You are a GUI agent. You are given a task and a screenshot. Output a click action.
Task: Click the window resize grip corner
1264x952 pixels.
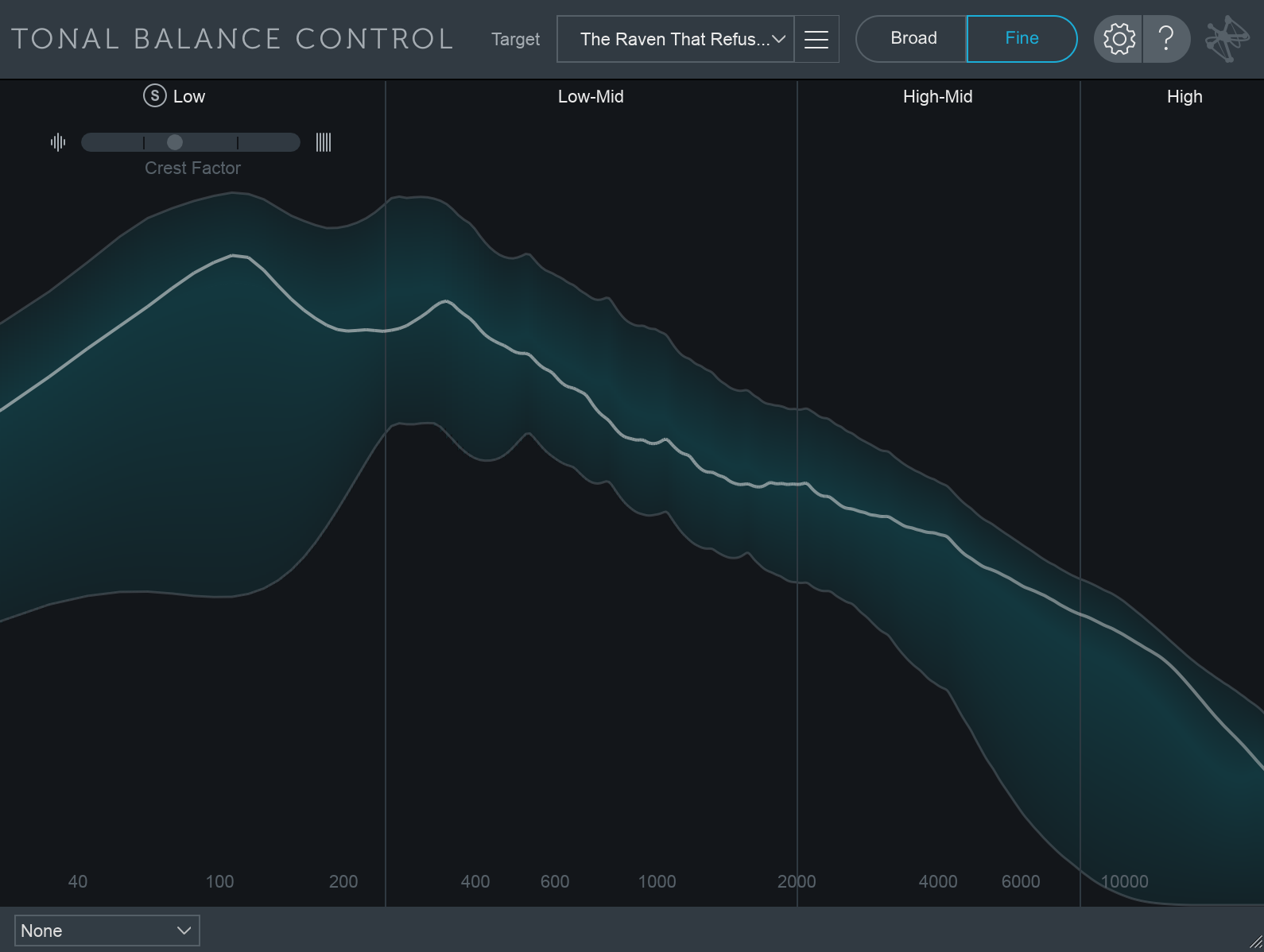(x=1254, y=942)
